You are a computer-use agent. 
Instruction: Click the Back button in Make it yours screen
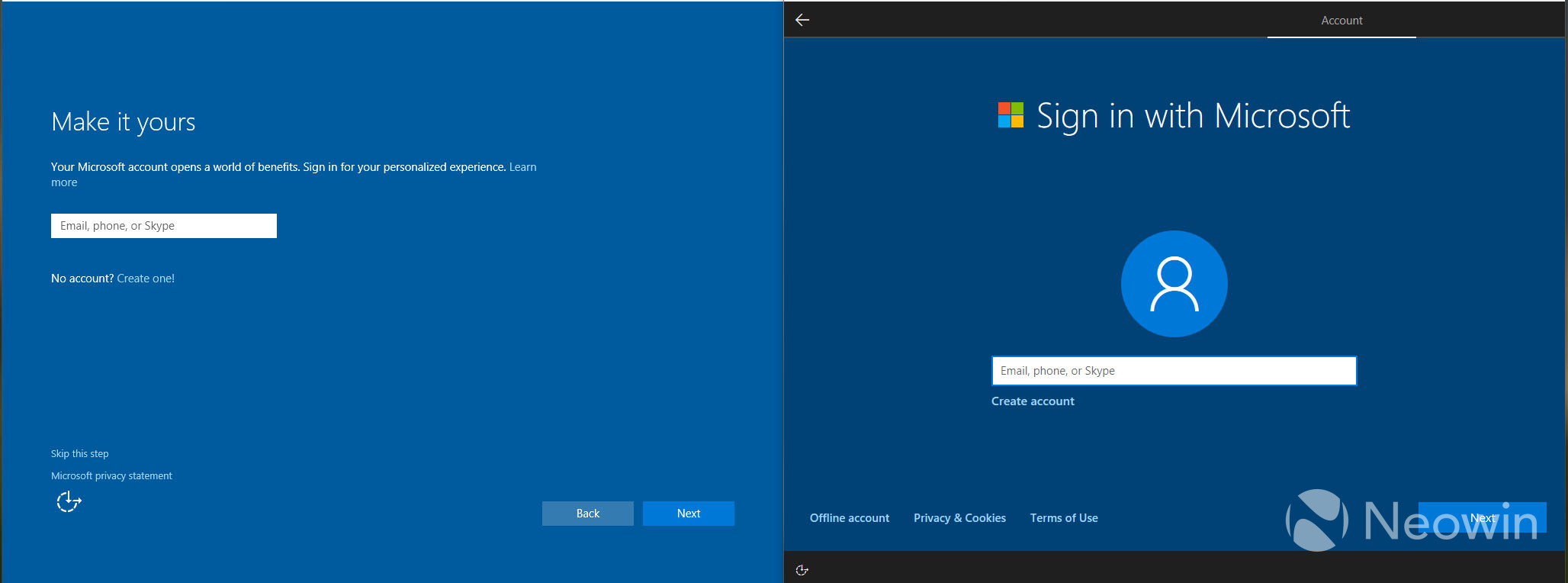click(588, 514)
